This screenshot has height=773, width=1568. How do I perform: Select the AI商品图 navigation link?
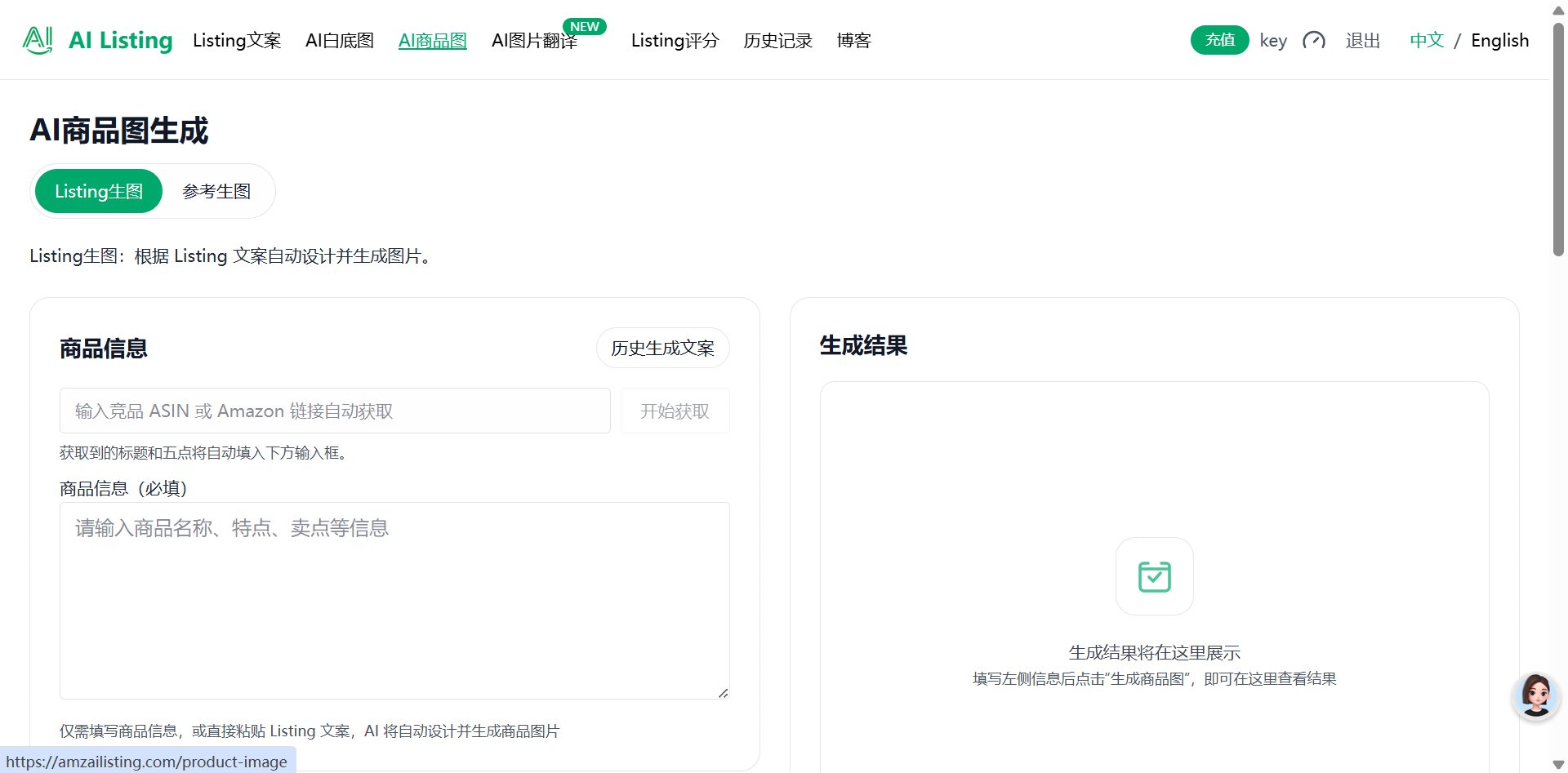click(x=432, y=40)
